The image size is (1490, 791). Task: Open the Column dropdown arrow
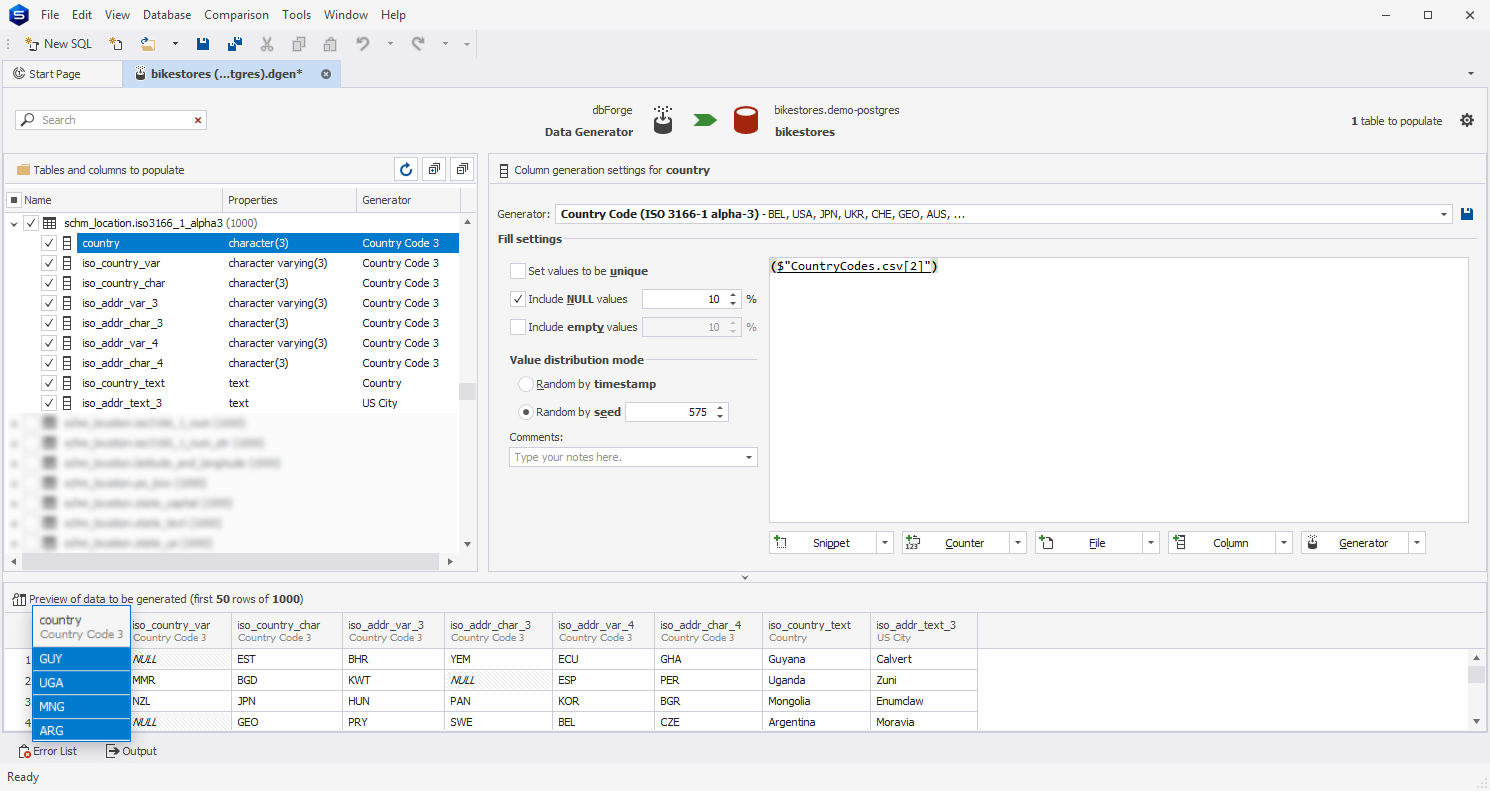click(x=1284, y=543)
